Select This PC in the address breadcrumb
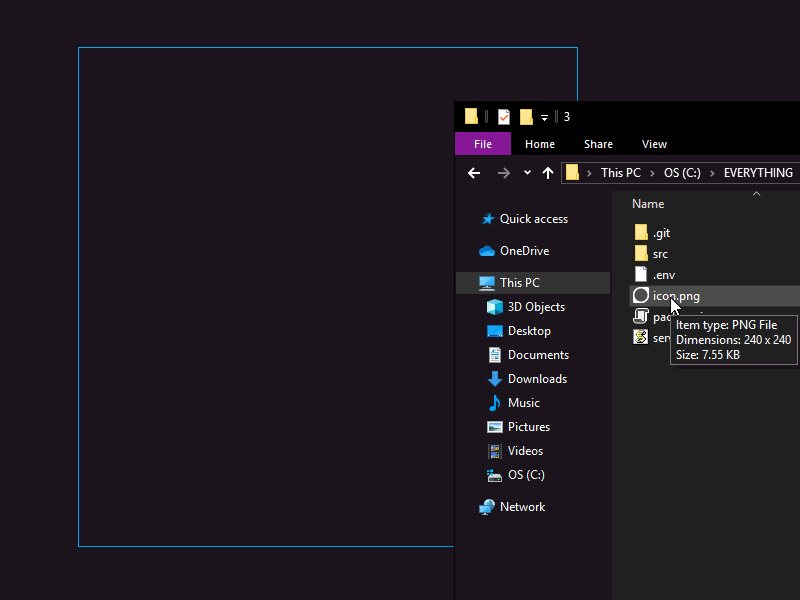 click(620, 173)
